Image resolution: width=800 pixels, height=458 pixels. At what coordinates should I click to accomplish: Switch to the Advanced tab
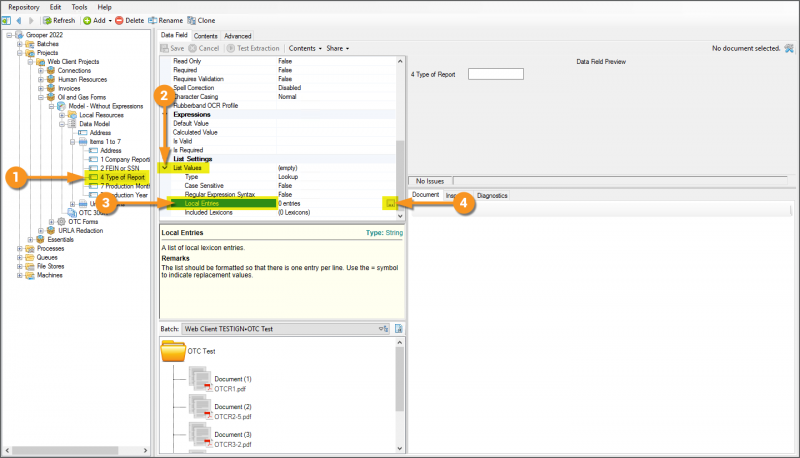coord(238,36)
